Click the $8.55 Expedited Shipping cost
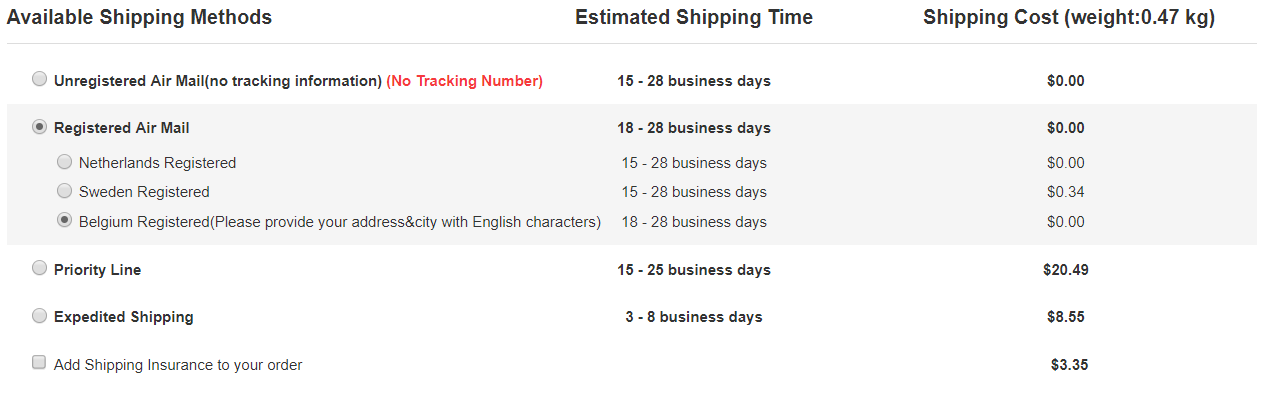Image resolution: width=1282 pixels, height=396 pixels. click(x=1066, y=317)
